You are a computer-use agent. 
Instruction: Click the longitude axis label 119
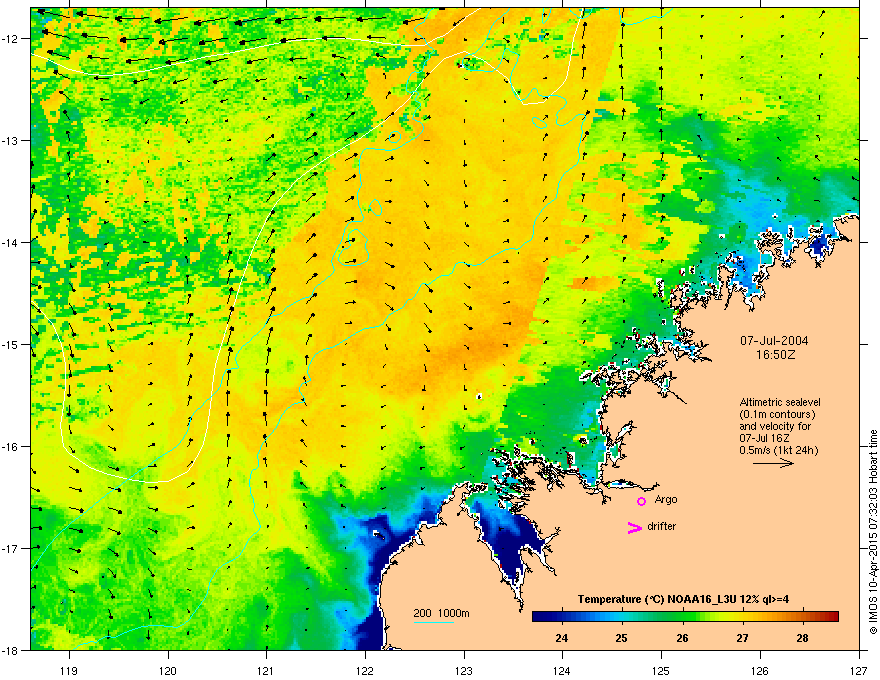69,670
